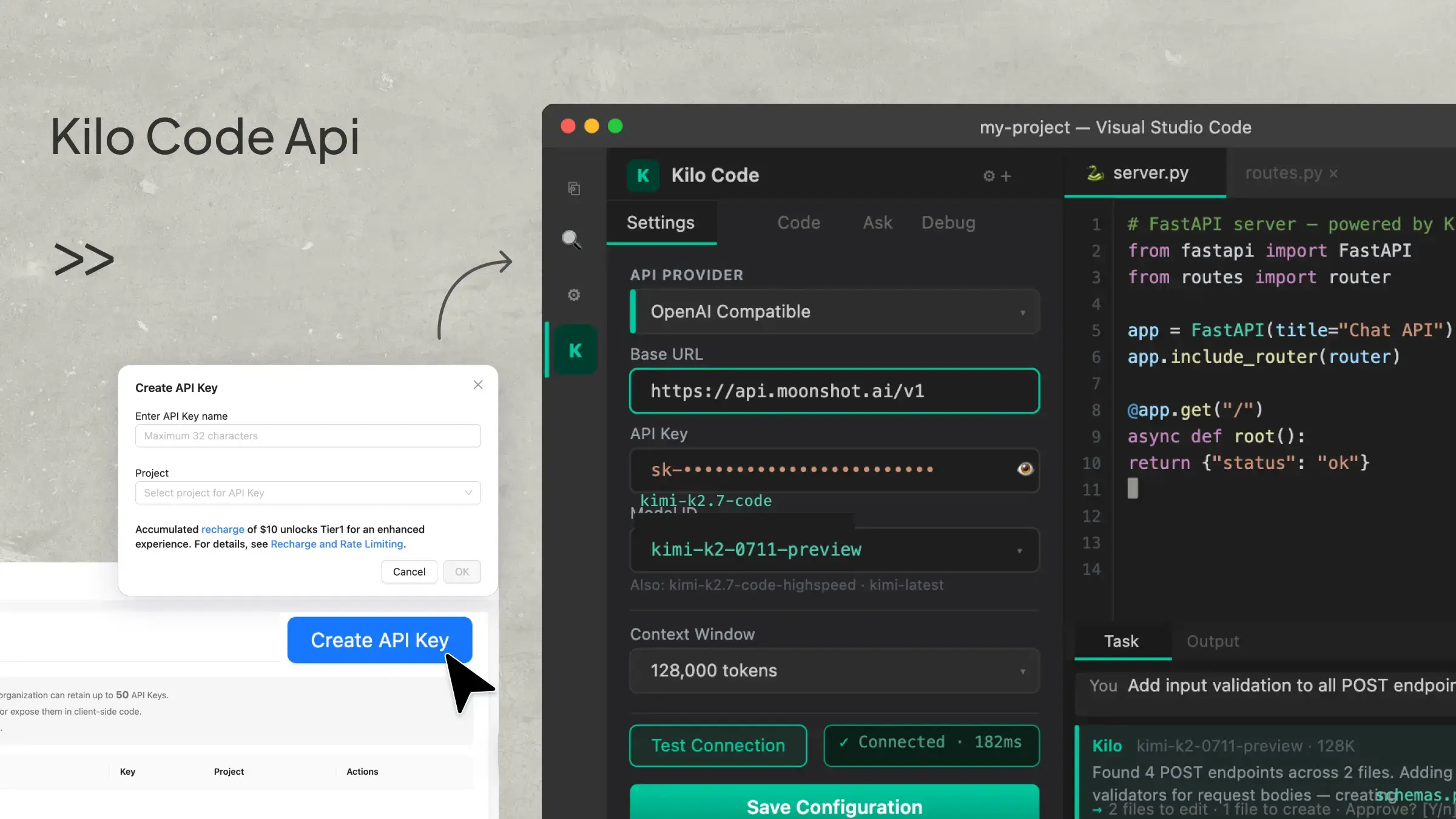Click the Base URL input field

835,391
